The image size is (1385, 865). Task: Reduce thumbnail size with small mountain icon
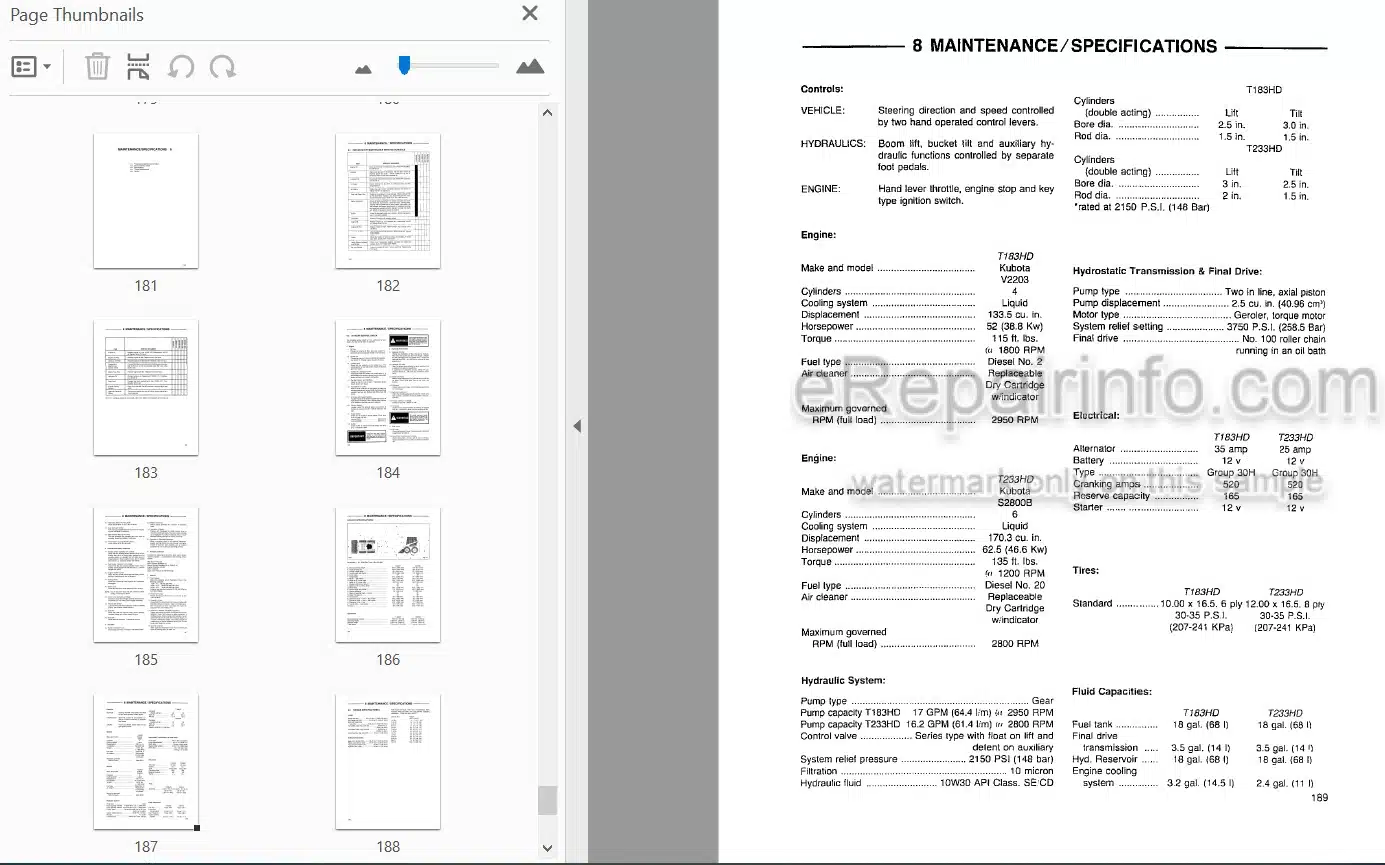(363, 68)
